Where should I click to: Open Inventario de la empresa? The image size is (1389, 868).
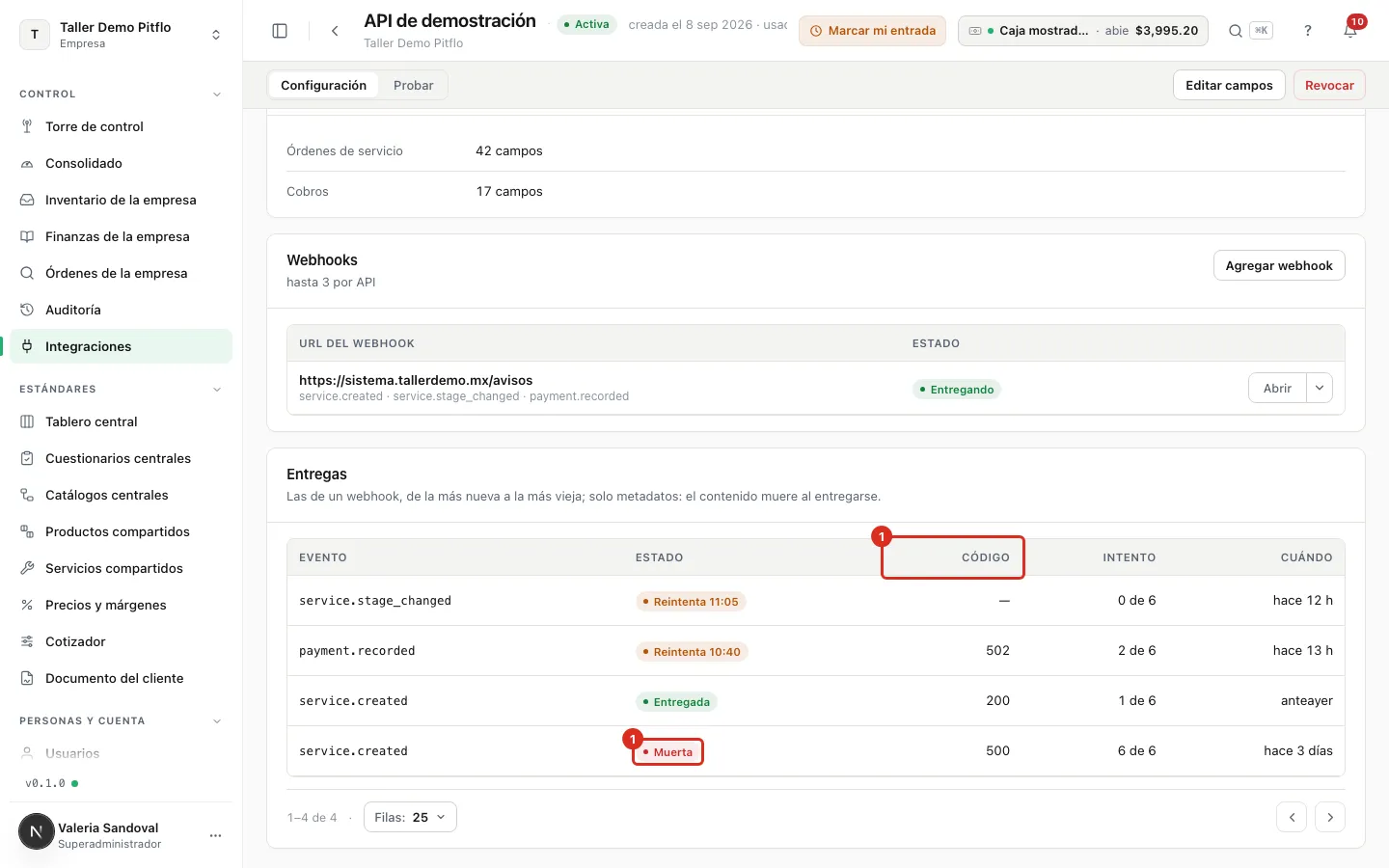pyautogui.click(x=121, y=200)
